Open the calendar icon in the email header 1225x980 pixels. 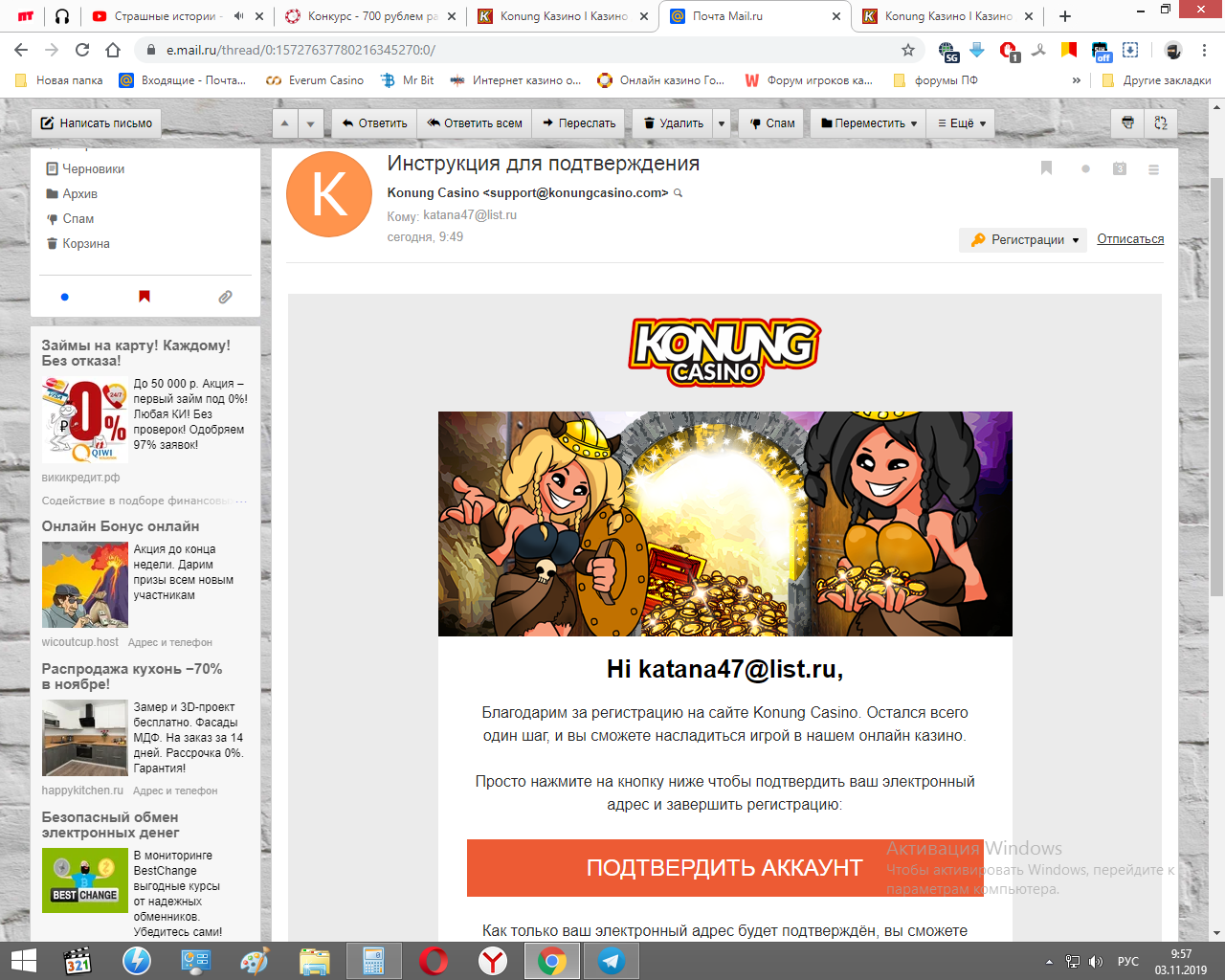(1120, 168)
